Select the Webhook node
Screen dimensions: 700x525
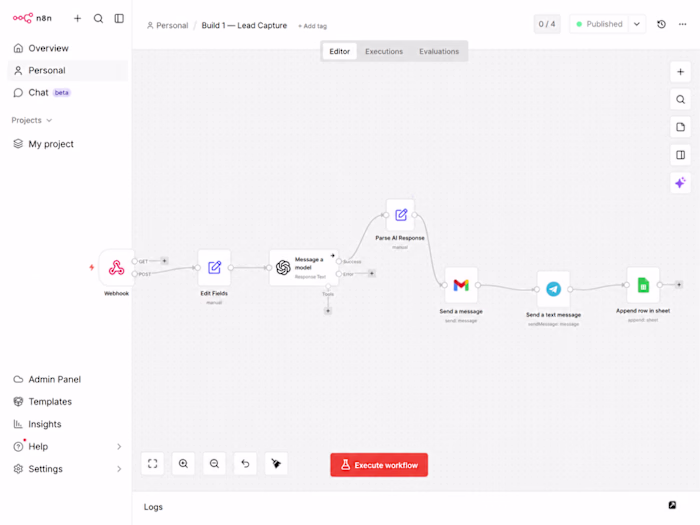pos(117,268)
